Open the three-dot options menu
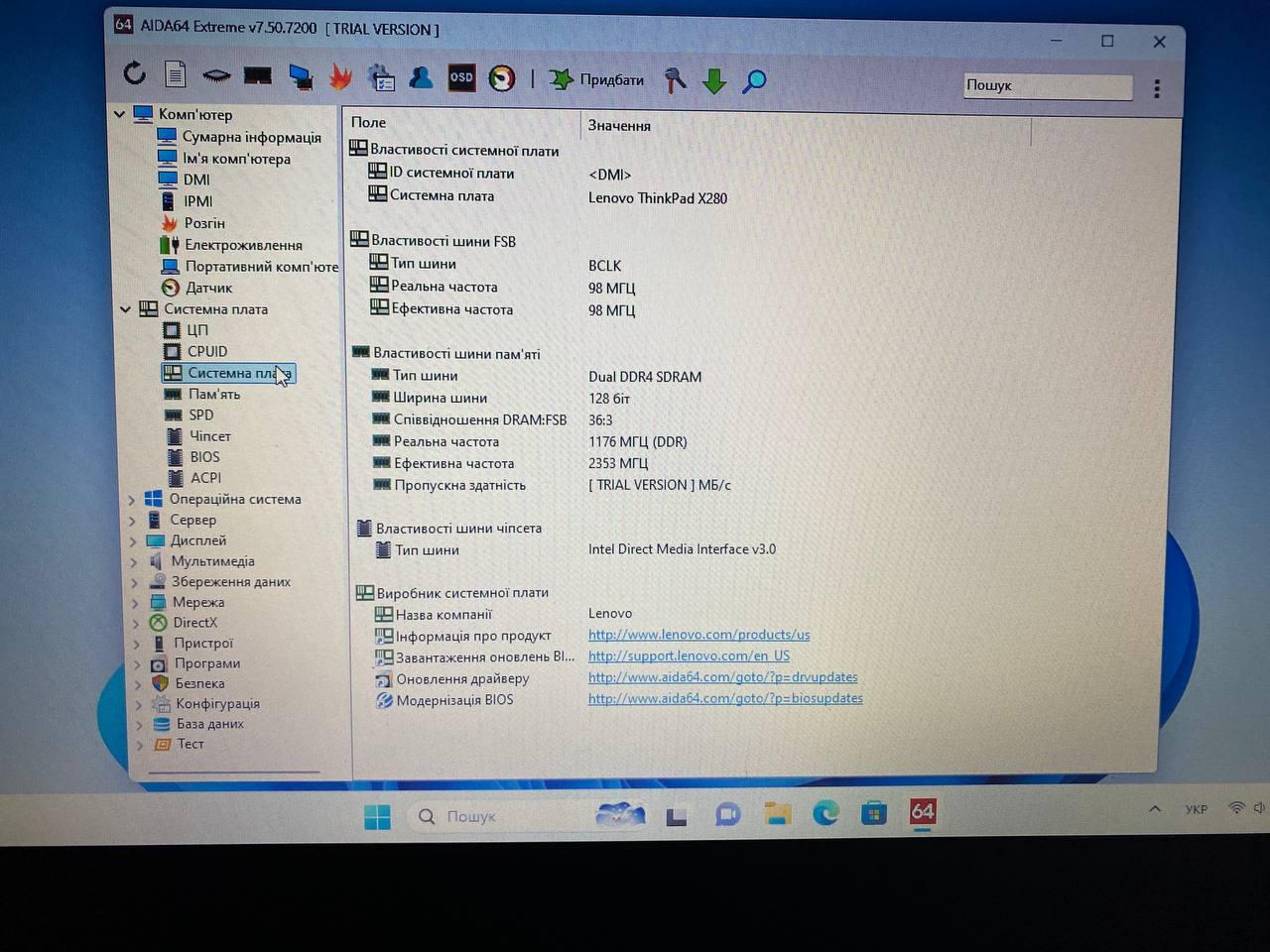Image resolution: width=1270 pixels, height=952 pixels. tap(1157, 88)
